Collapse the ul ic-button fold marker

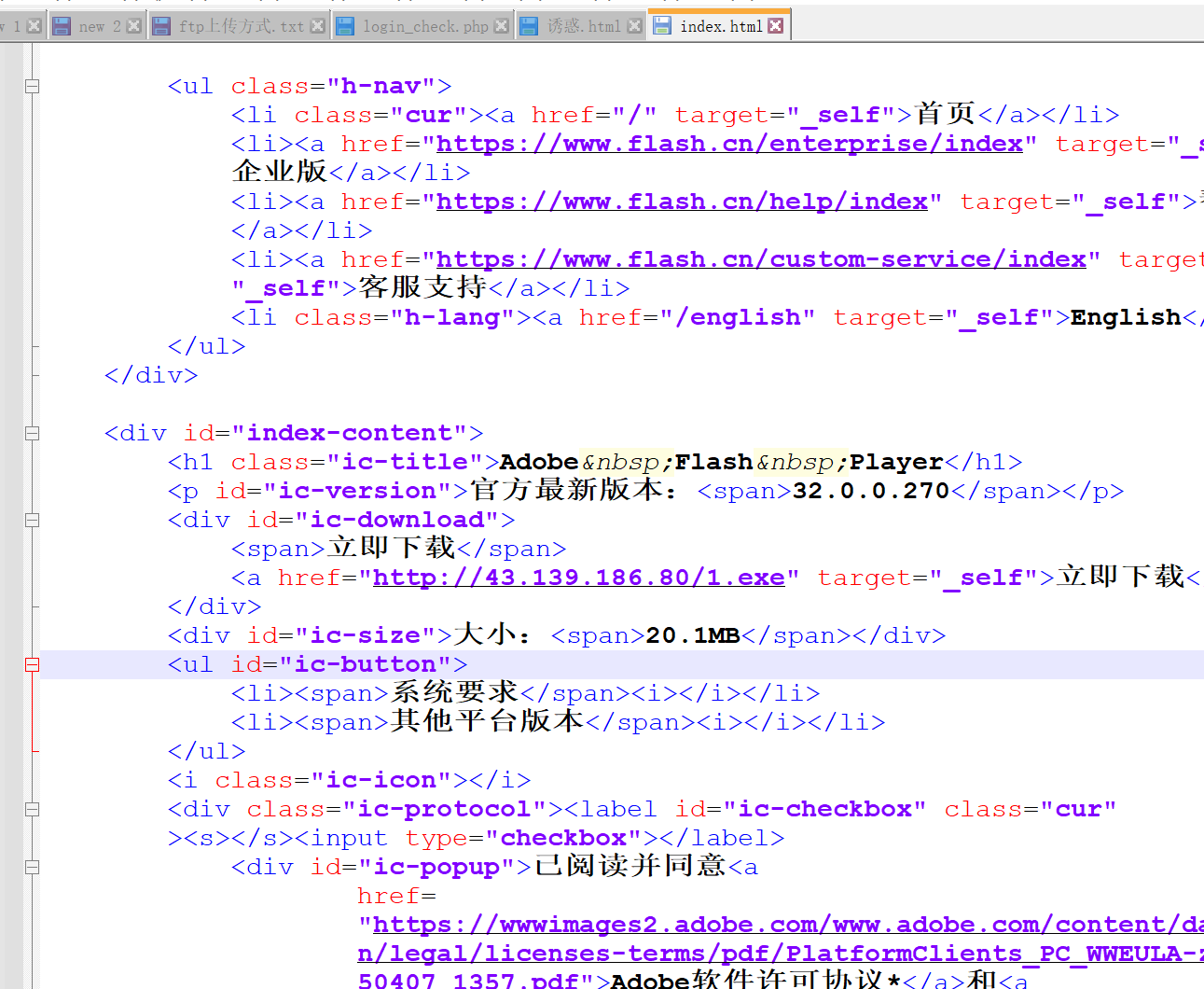click(32, 665)
